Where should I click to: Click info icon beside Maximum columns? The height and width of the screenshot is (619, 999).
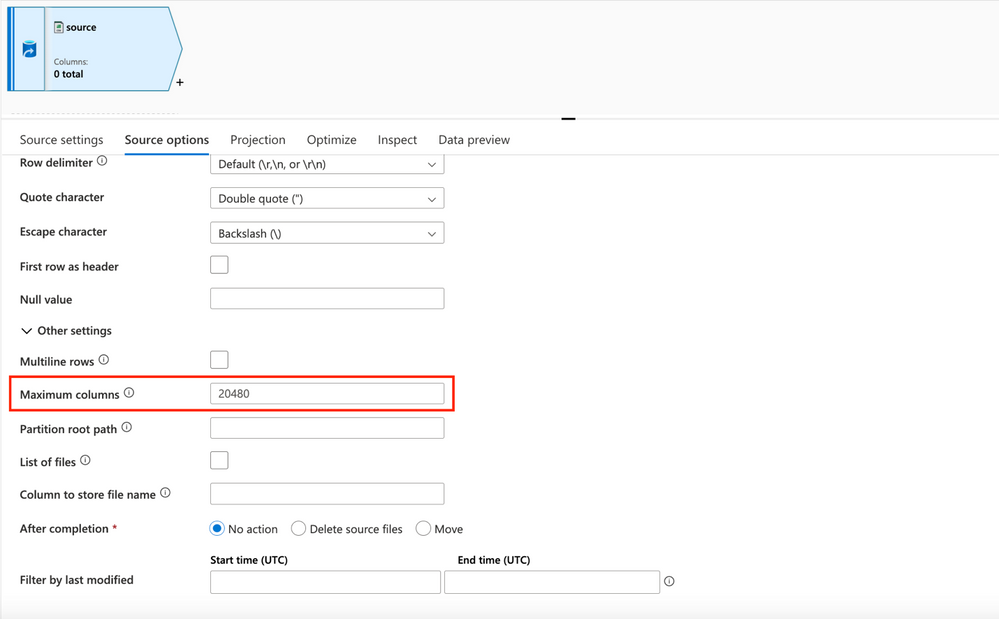pyautogui.click(x=129, y=393)
